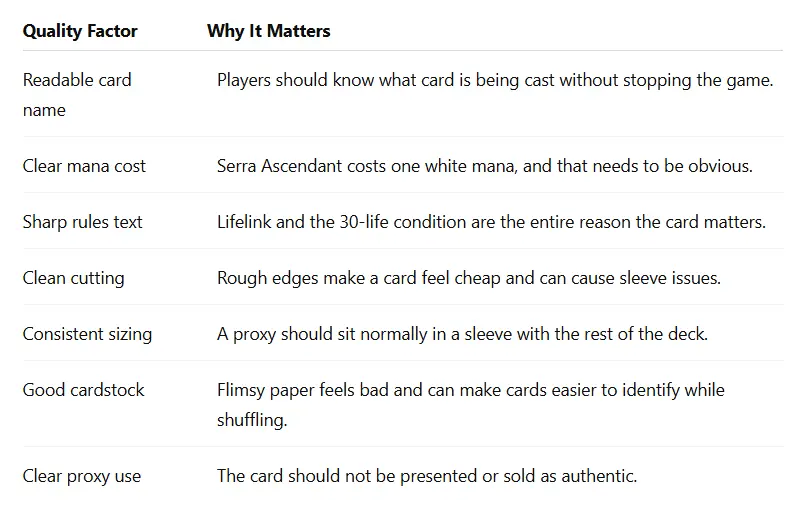Select the "Sharp rules text" cell
798x519 pixels.
pos(82,222)
